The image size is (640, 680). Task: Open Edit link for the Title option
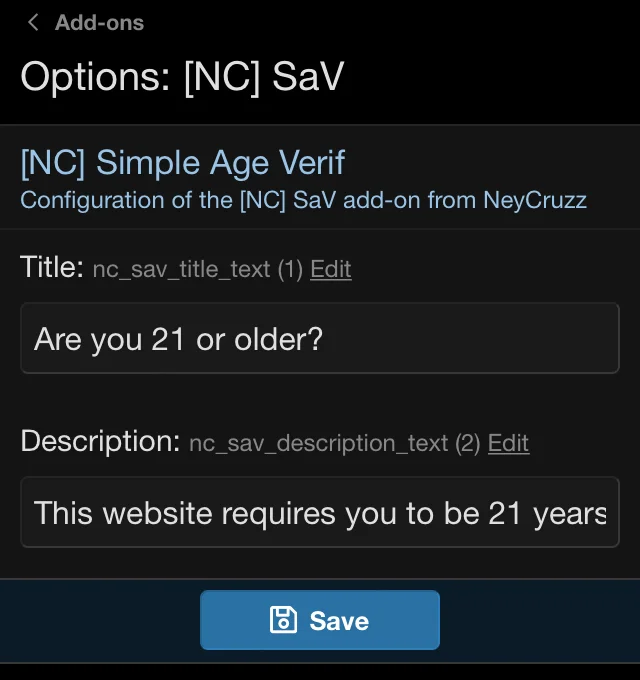click(330, 269)
